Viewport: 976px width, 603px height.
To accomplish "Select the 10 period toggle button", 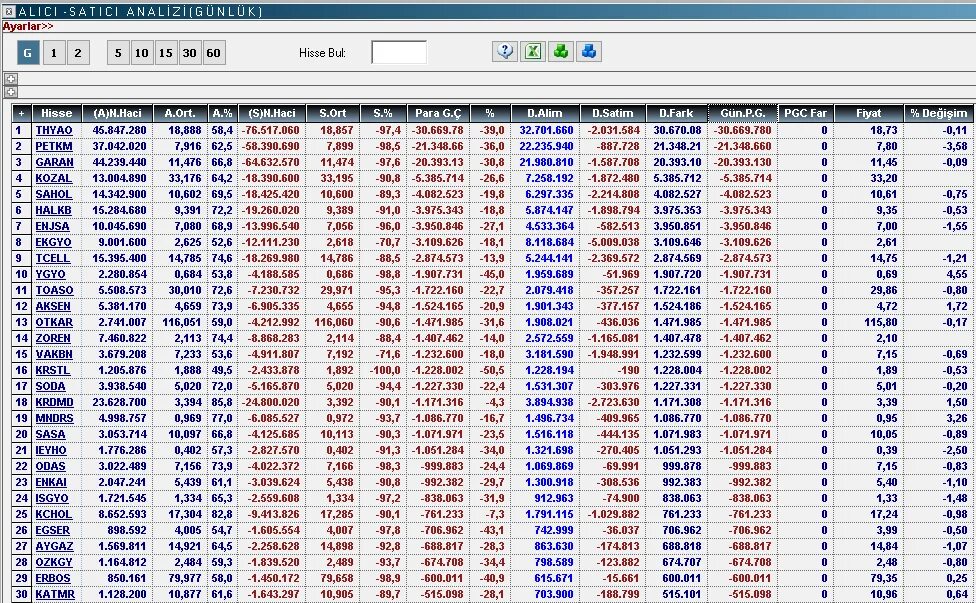I will pos(142,53).
